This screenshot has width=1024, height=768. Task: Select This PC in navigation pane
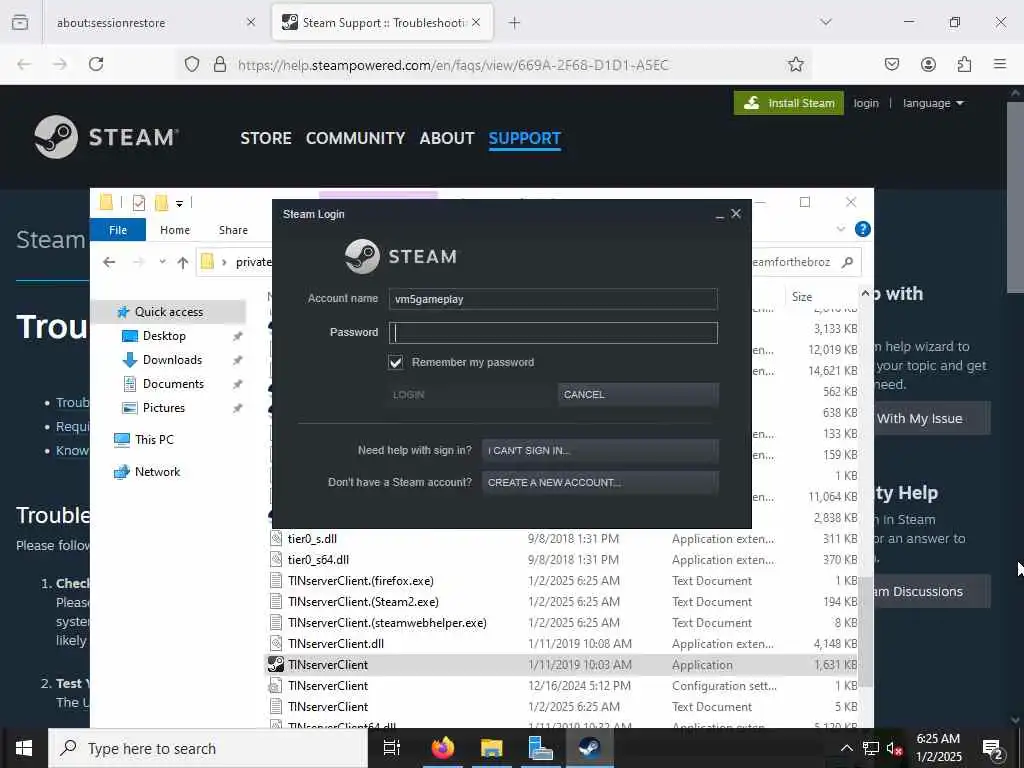(154, 440)
